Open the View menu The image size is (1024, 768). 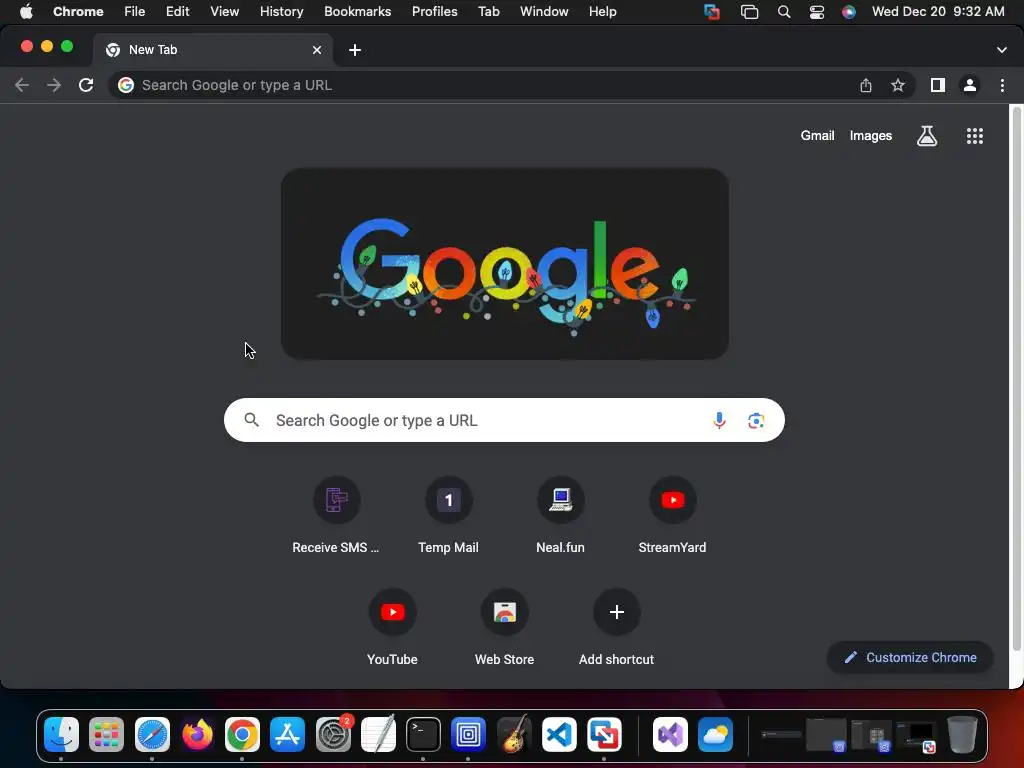coord(224,12)
